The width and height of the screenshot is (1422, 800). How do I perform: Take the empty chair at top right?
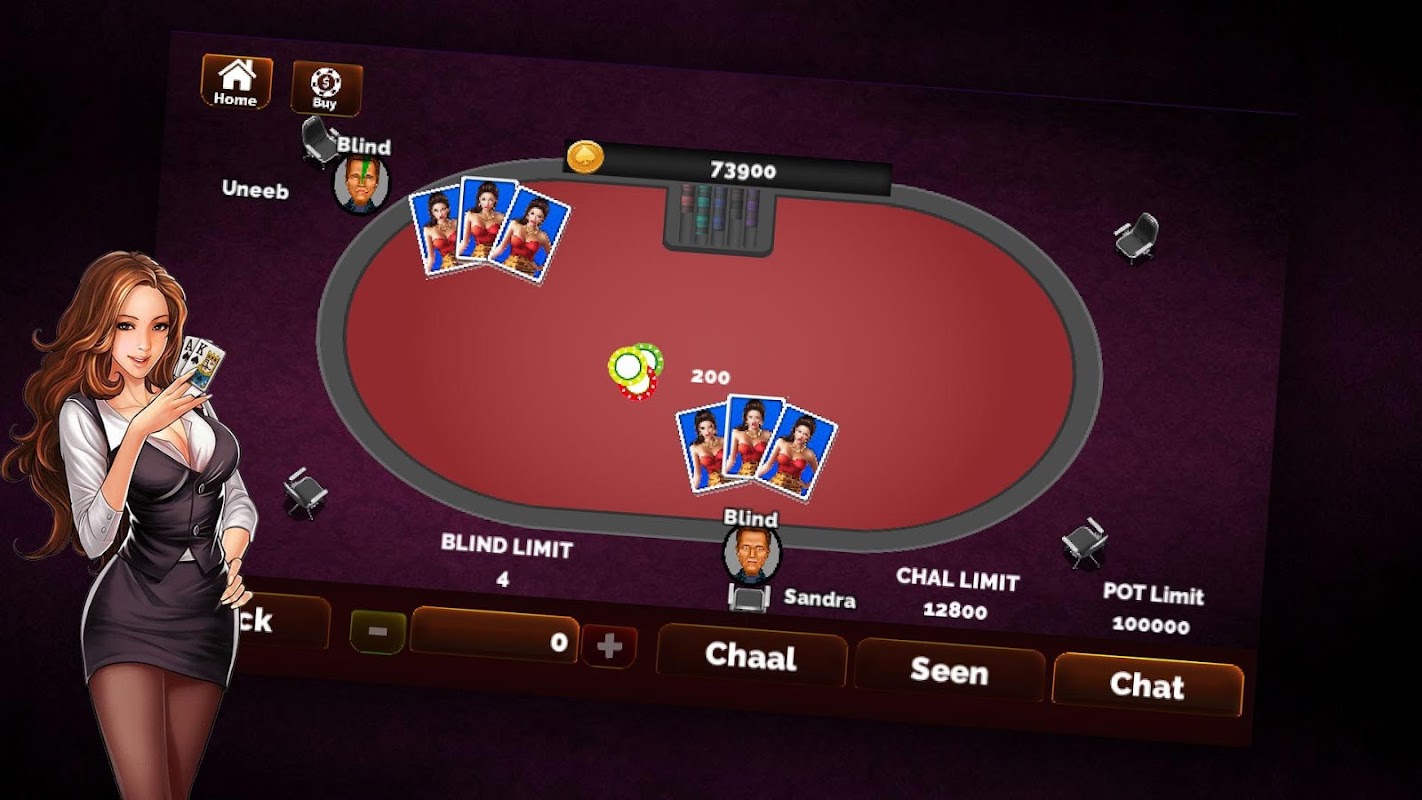[1138, 238]
